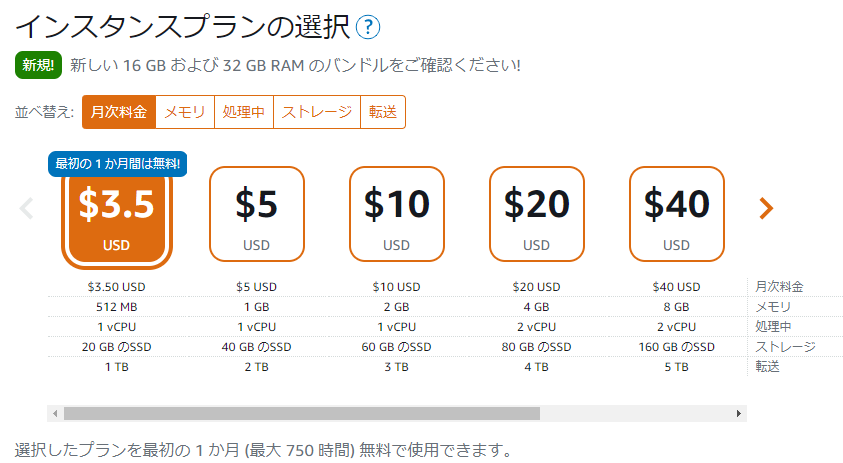Sort plans by 月次料金
This screenshot has height=463, width=843.
pyautogui.click(x=119, y=112)
